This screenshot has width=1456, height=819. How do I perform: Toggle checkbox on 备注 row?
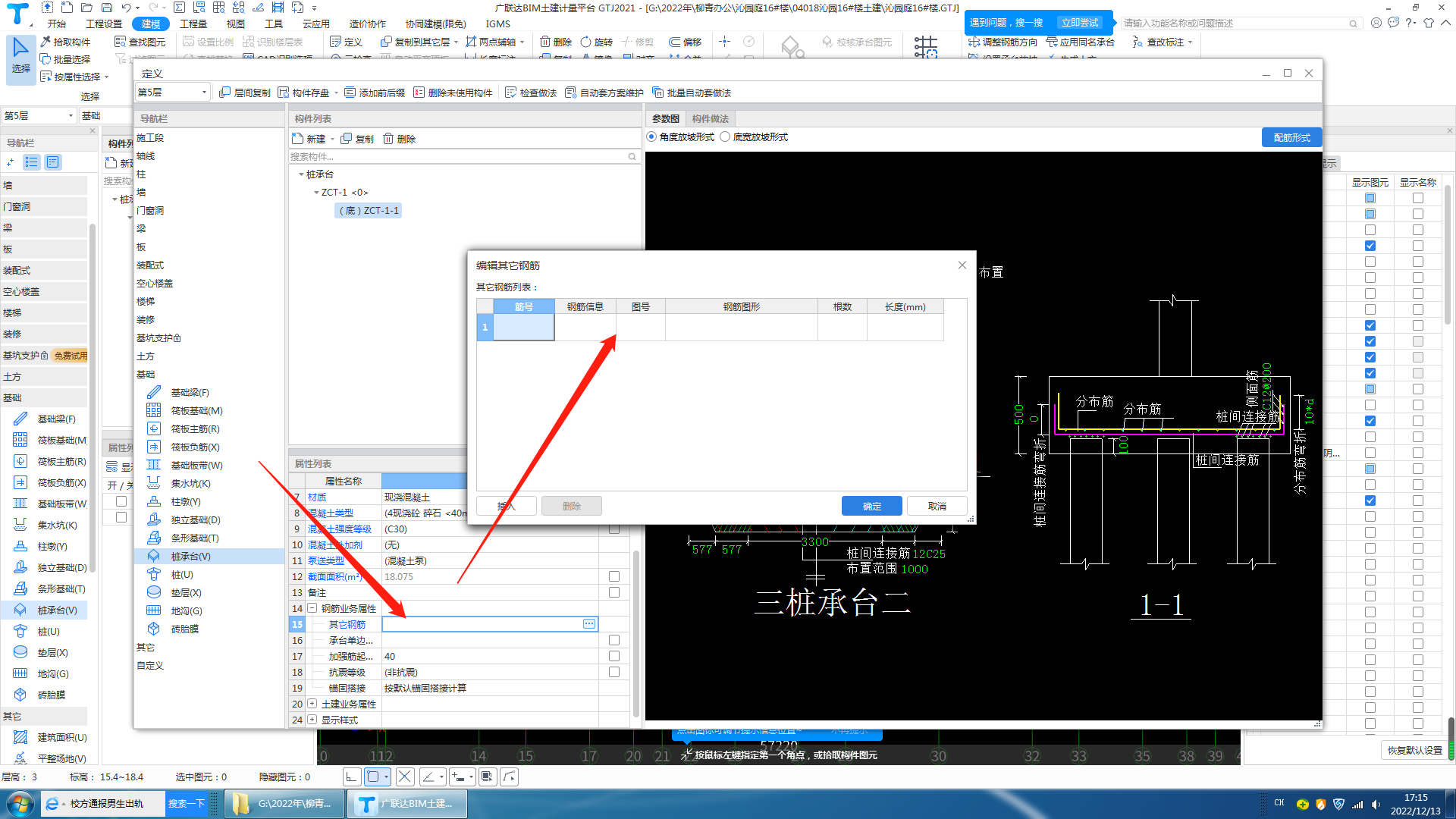[614, 592]
